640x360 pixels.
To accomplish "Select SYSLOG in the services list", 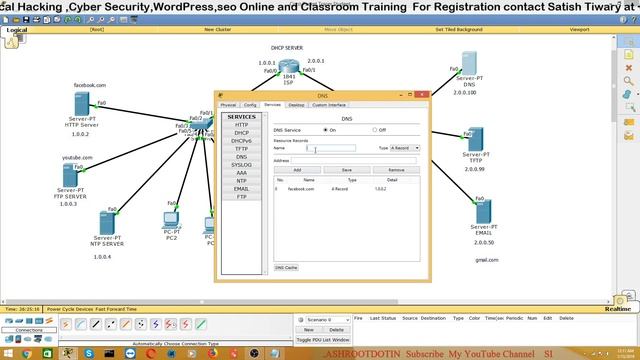I will click(x=242, y=165).
